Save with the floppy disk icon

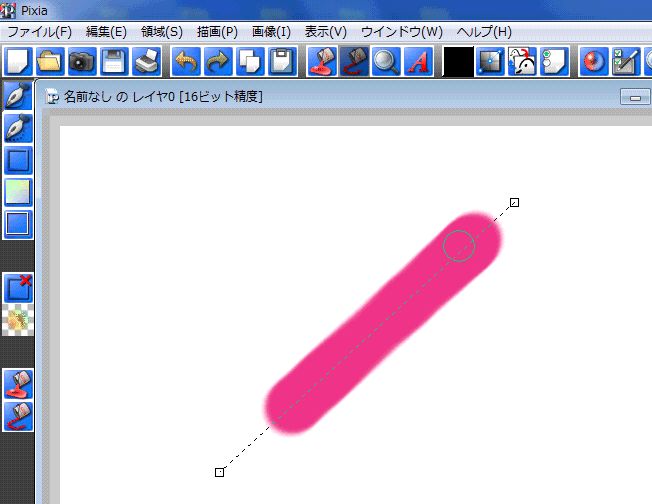[114, 62]
